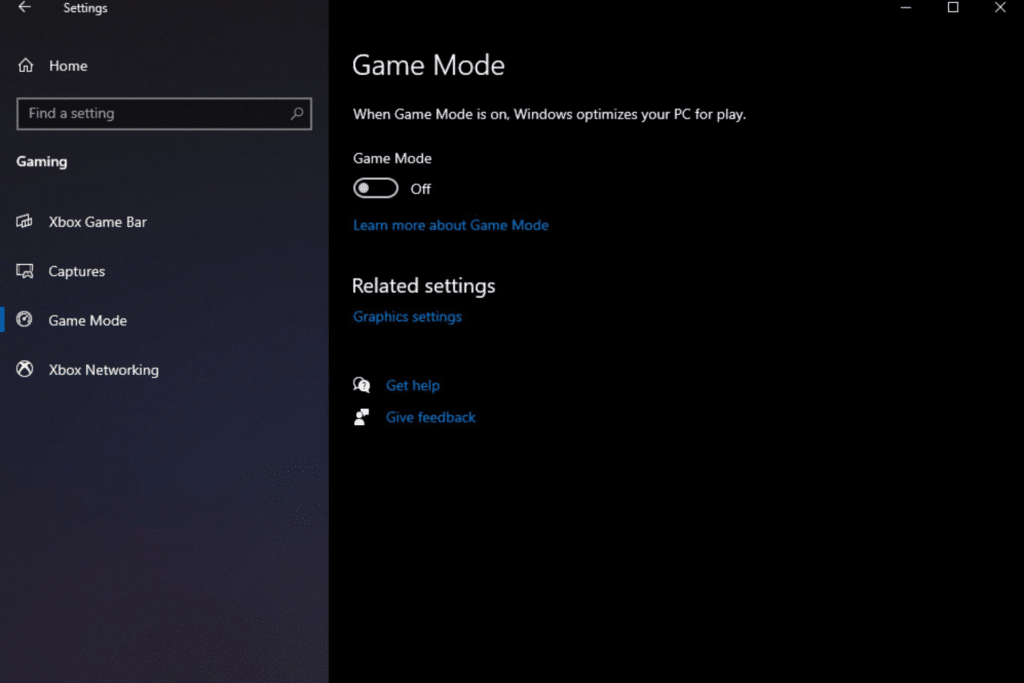Minimize the Settings window
Image resolution: width=1024 pixels, height=683 pixels.
906,8
